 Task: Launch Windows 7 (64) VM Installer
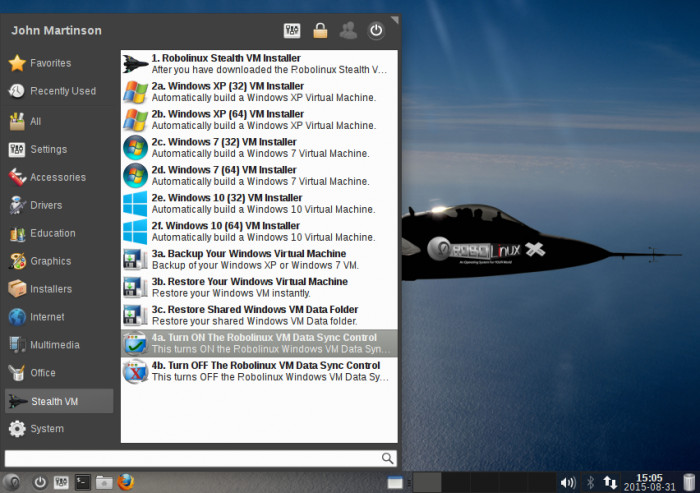259,175
